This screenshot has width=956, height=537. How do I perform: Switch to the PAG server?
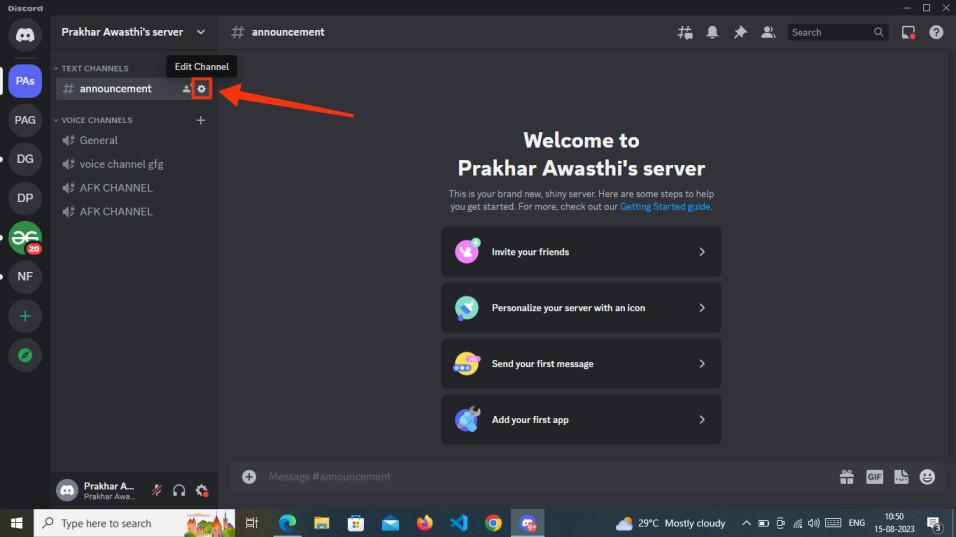click(25, 120)
